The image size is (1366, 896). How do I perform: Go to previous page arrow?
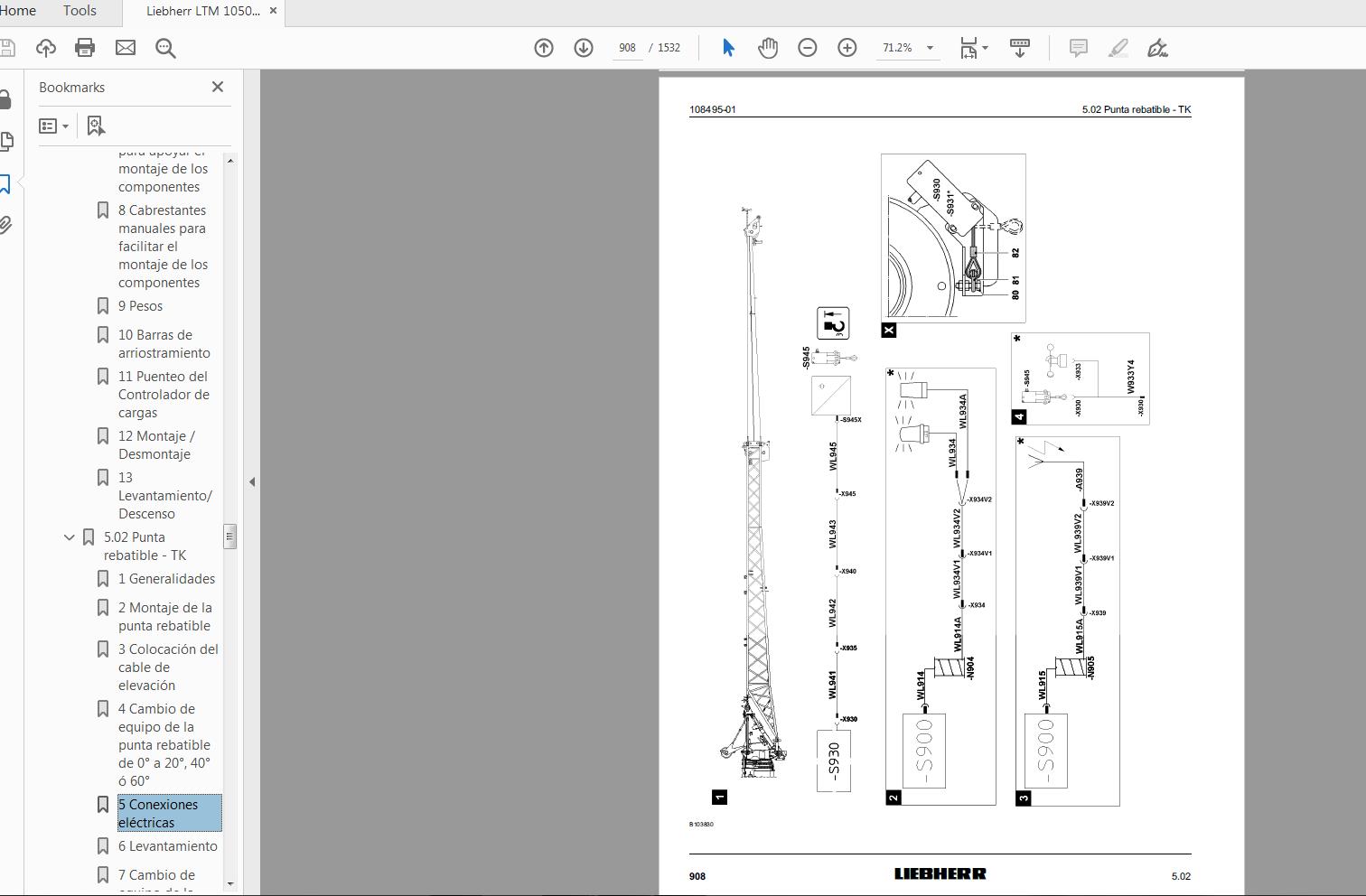coord(544,48)
